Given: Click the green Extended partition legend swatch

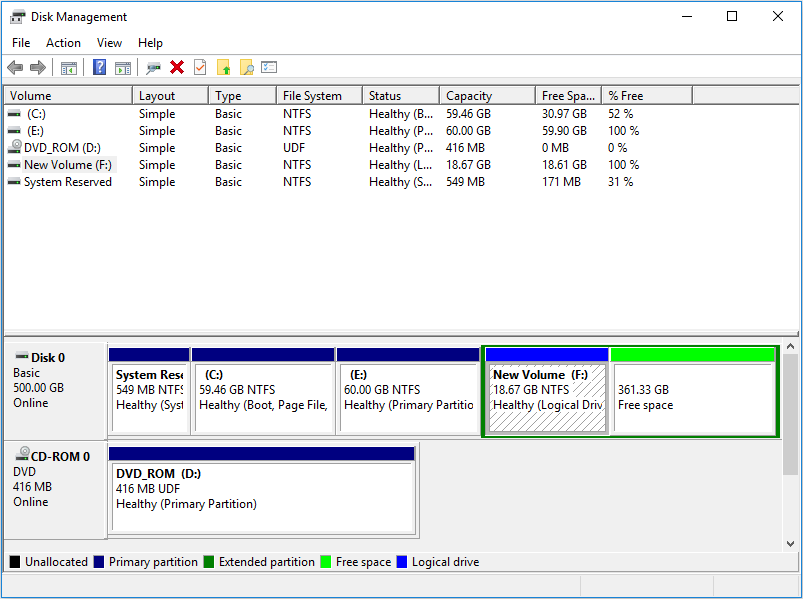Looking at the screenshot, I should pyautogui.click(x=208, y=562).
